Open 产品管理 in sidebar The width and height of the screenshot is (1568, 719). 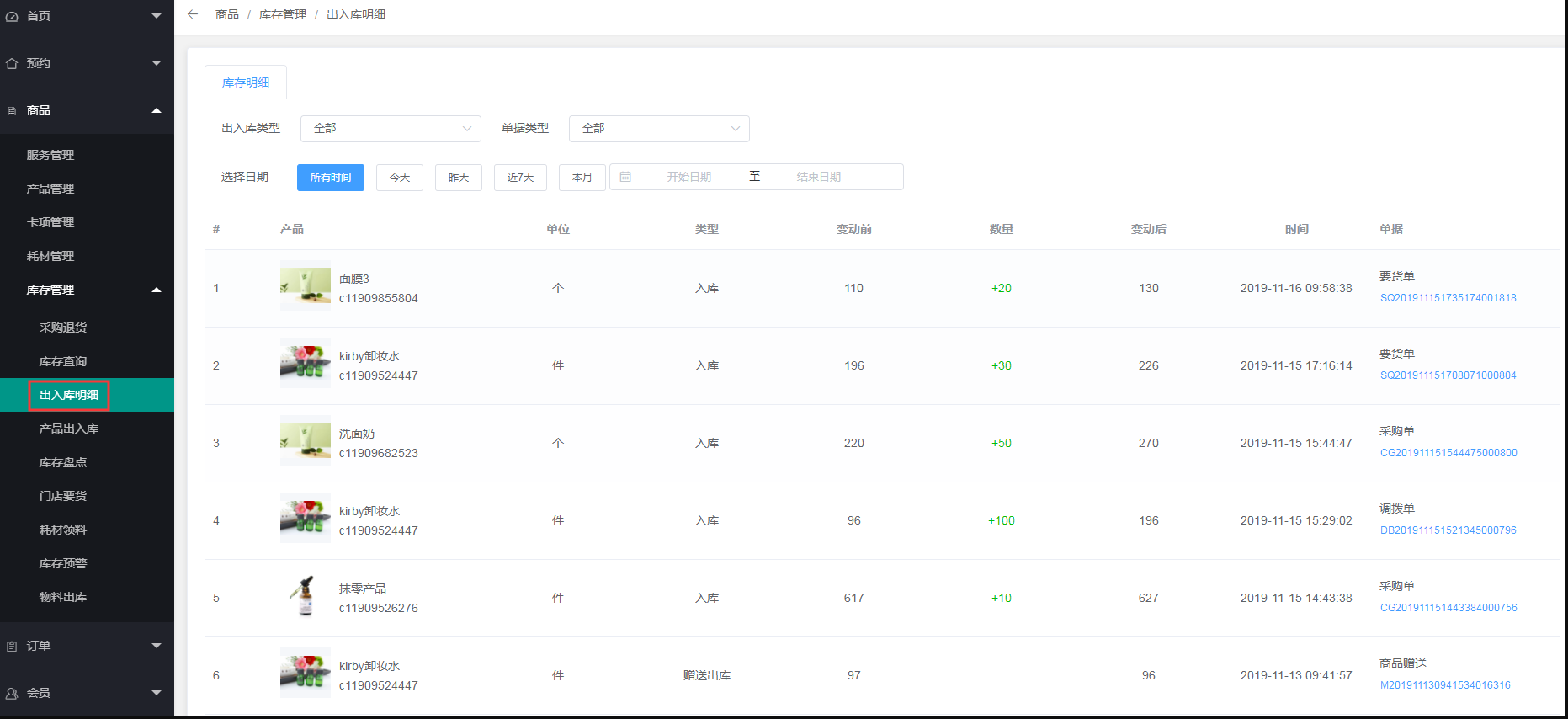click(50, 189)
